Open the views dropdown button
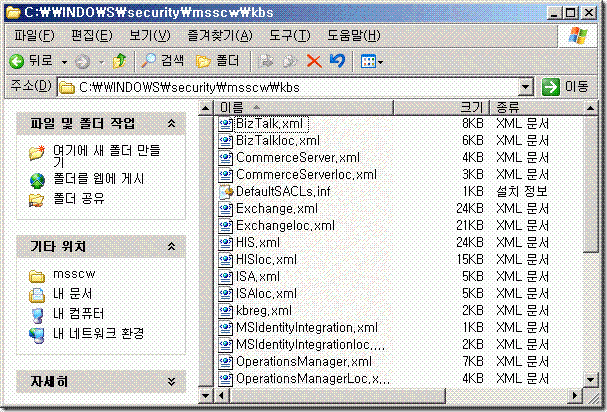The image size is (607, 412). (371, 61)
